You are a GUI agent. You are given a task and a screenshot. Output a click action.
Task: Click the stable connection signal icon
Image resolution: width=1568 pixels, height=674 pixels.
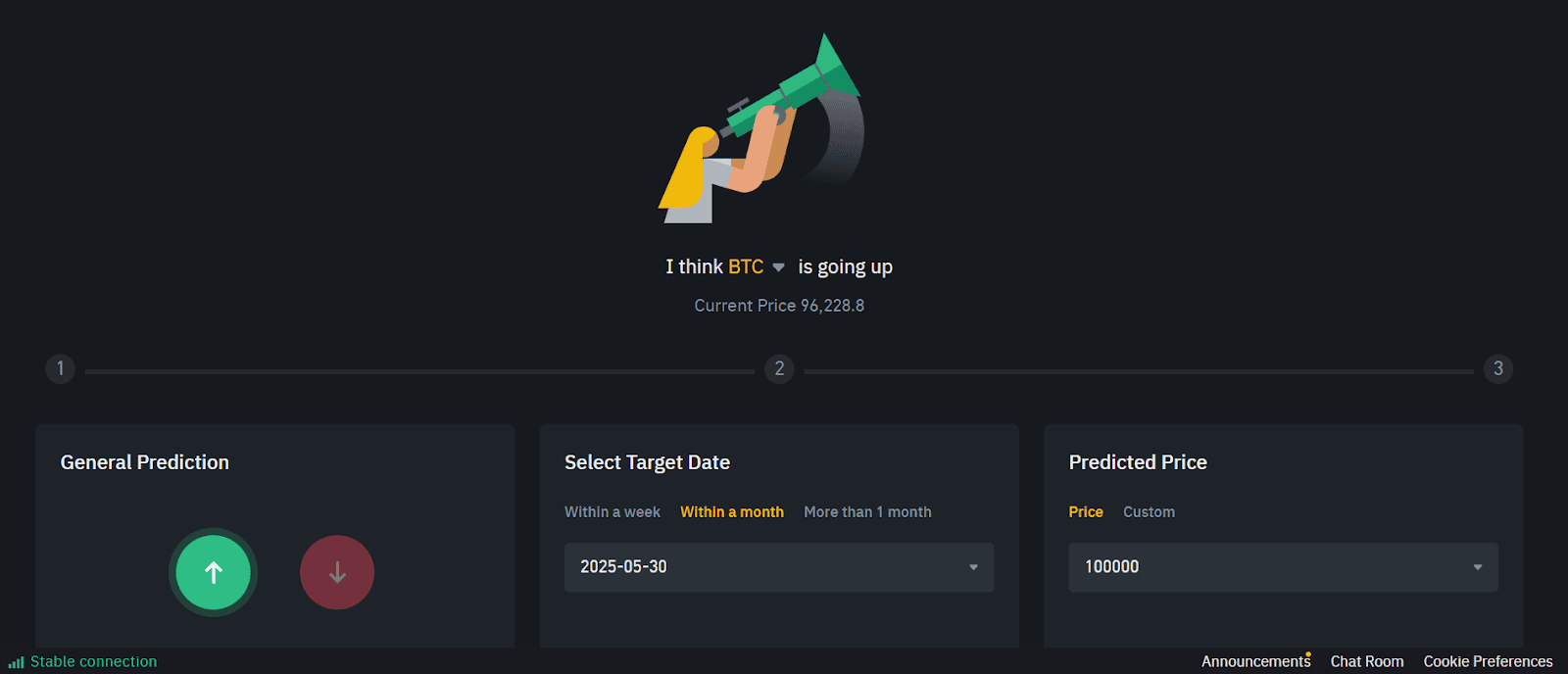point(15,661)
